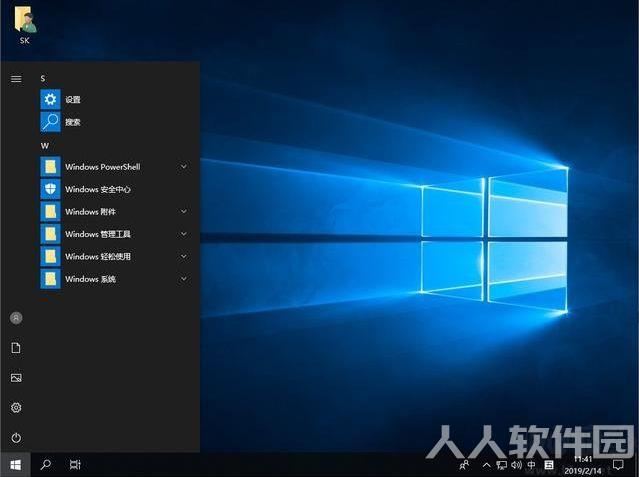Jump via the S letter header
This screenshot has height=477, width=639.
[43, 78]
